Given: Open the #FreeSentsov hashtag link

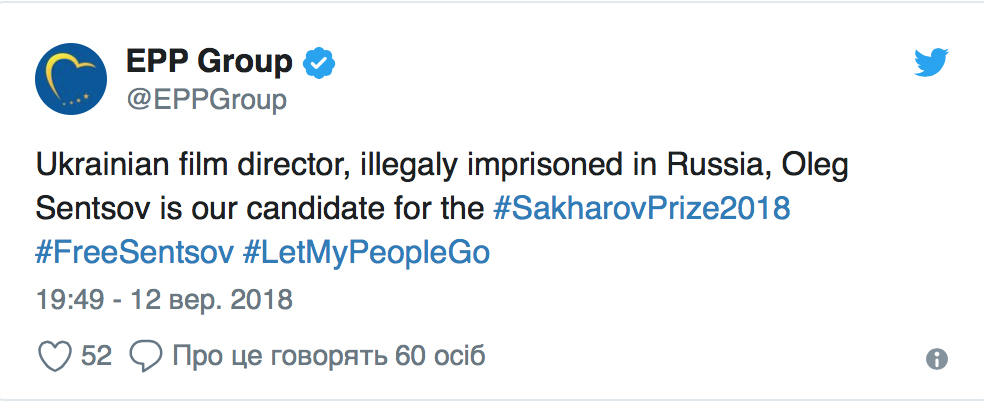Looking at the screenshot, I should (134, 252).
